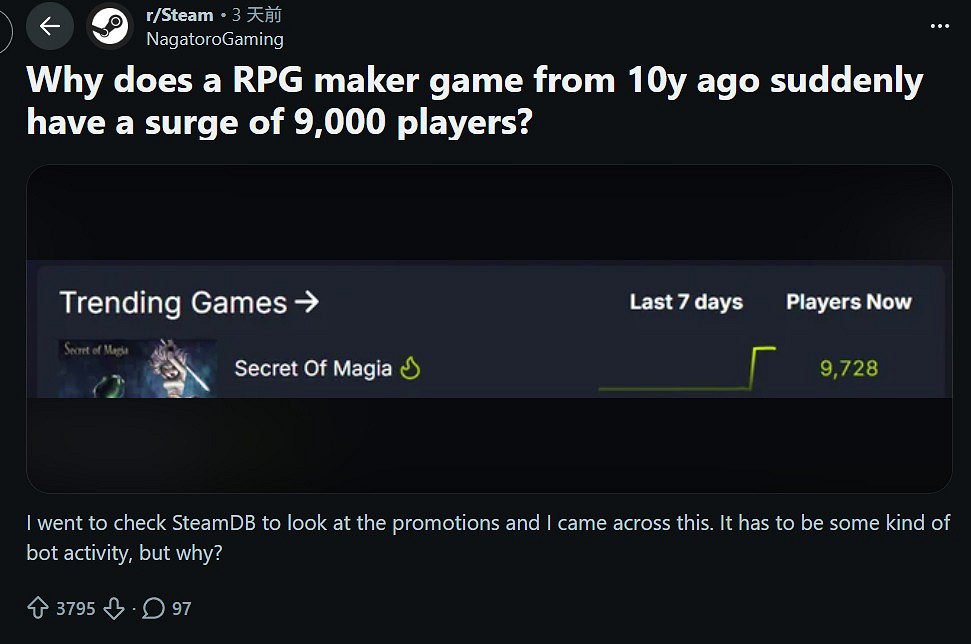This screenshot has height=644, width=971.
Task: Open the r/Steam subreddit avatar icon
Action: (110, 27)
